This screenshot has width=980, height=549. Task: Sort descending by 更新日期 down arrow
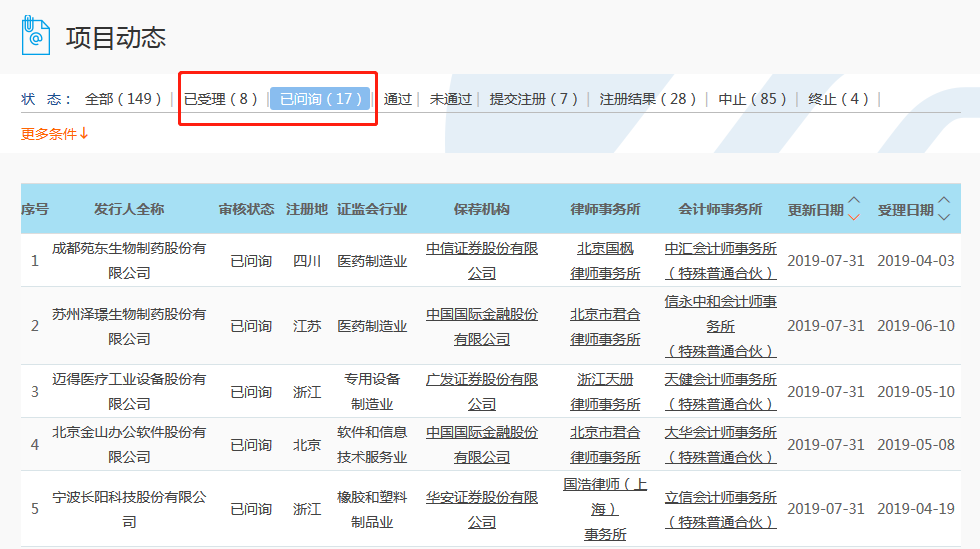point(854,217)
